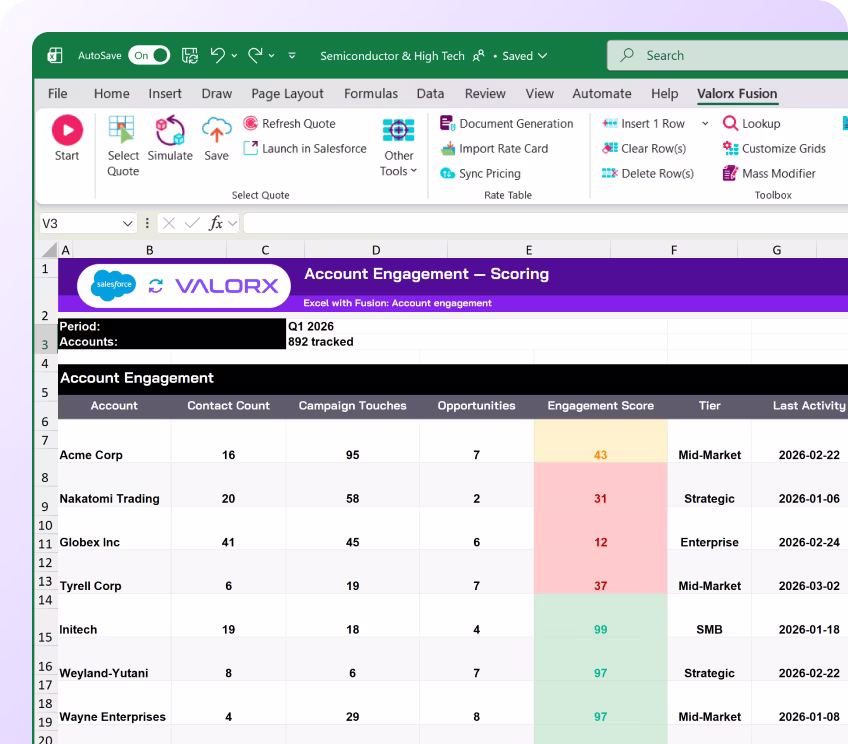The width and height of the screenshot is (848, 744).
Task: Open Customize Quick Access Toolbar menu
Action: (x=292, y=56)
